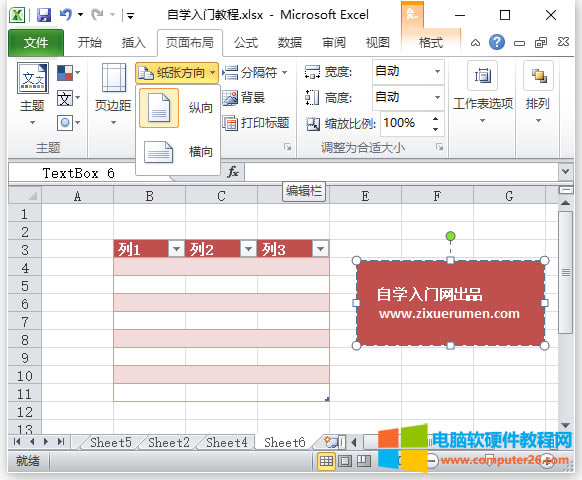Viewport: 582px width, 480px height.
Task: Switch to the 插入 Insert tab
Action: pyautogui.click(x=134, y=43)
